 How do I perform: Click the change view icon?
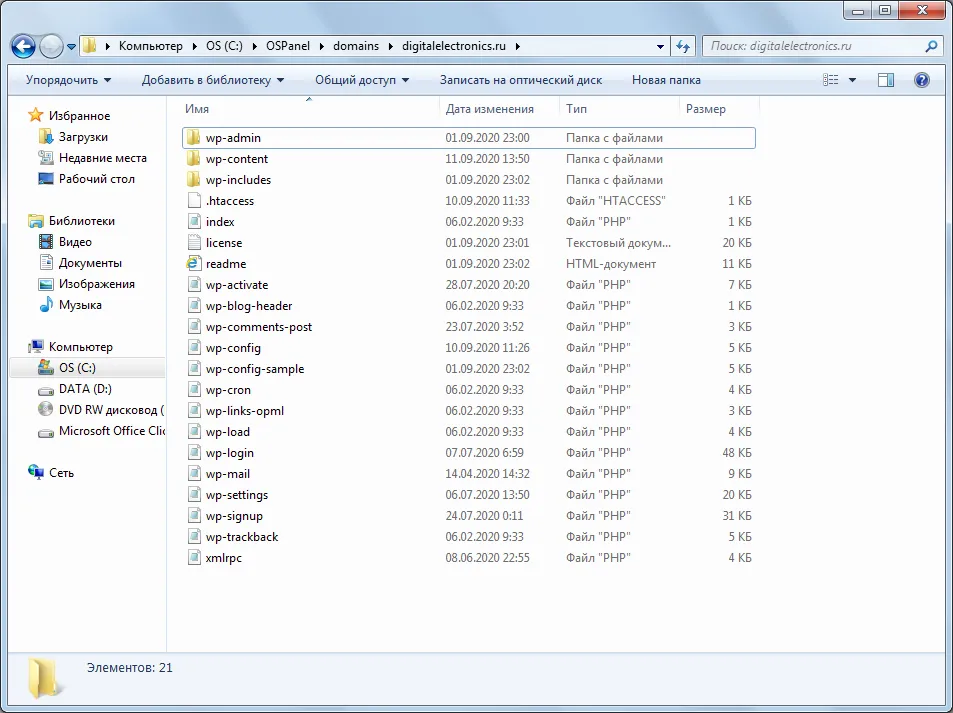pyautogui.click(x=830, y=80)
